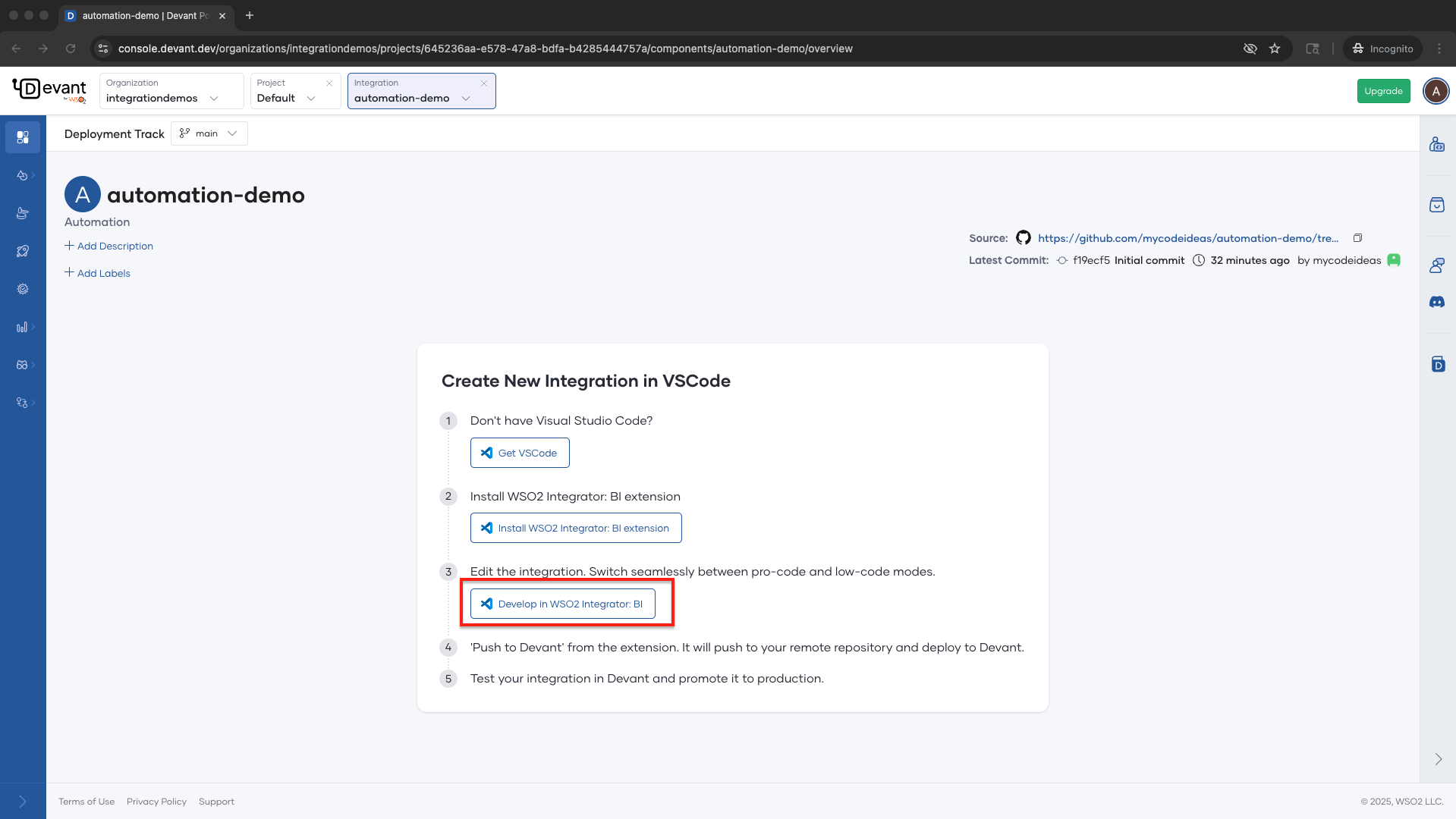Expand the left sidebar with bottom arrow
The height and width of the screenshot is (819, 1456).
pyautogui.click(x=23, y=802)
